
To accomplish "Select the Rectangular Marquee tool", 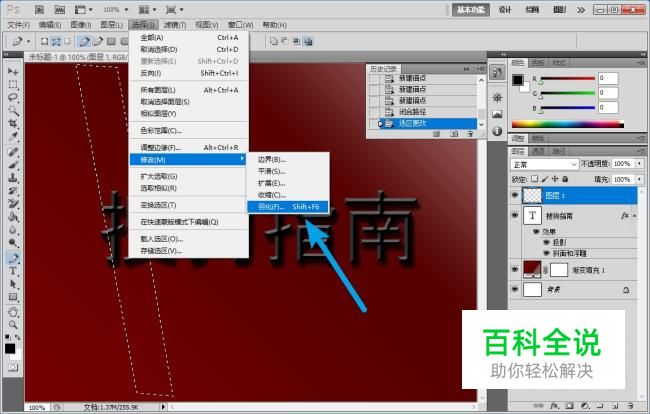I will 13,85.
